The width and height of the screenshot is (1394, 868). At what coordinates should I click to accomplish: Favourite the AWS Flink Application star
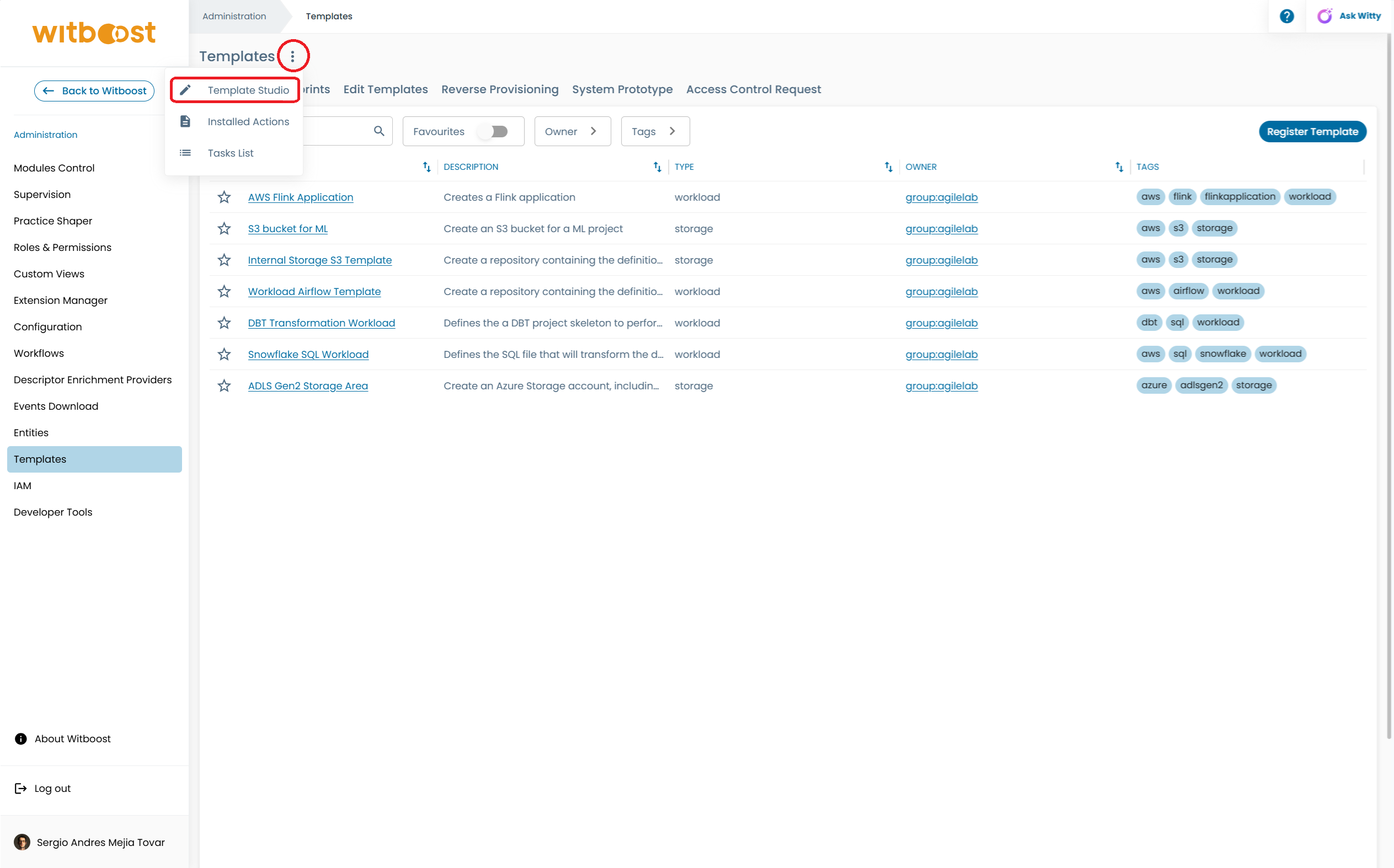click(224, 197)
